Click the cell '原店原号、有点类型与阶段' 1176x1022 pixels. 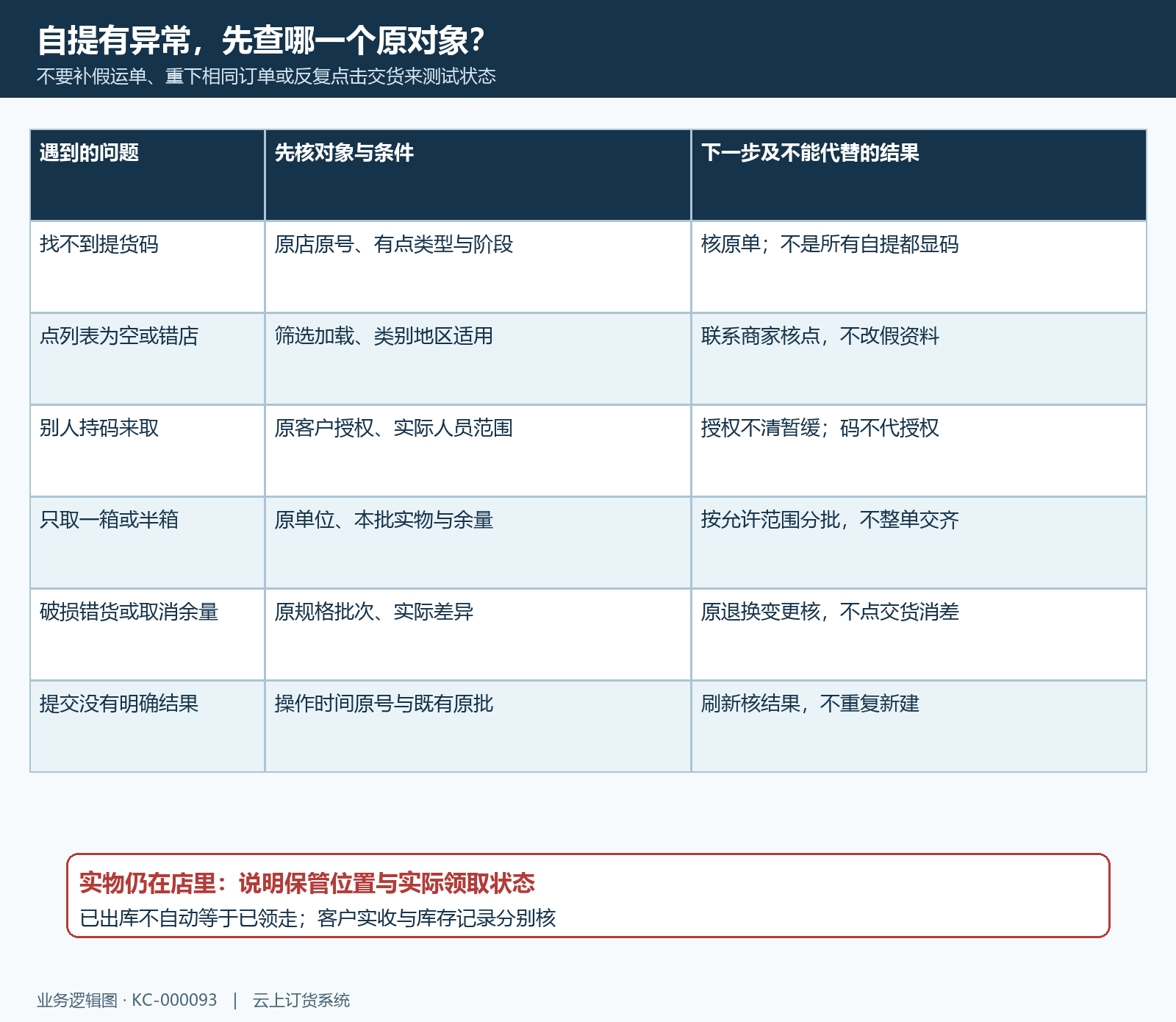[478, 267]
